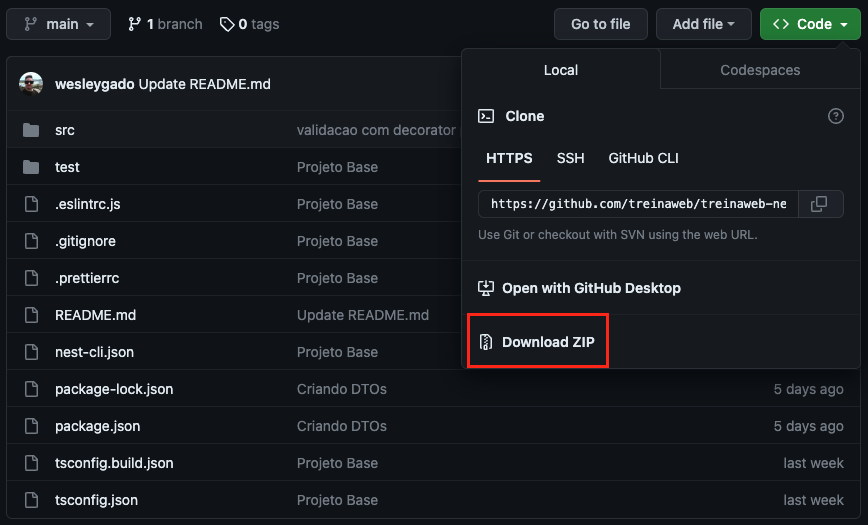
Task: Click the Open with GitHub Desktop icon
Action: (x=486, y=288)
